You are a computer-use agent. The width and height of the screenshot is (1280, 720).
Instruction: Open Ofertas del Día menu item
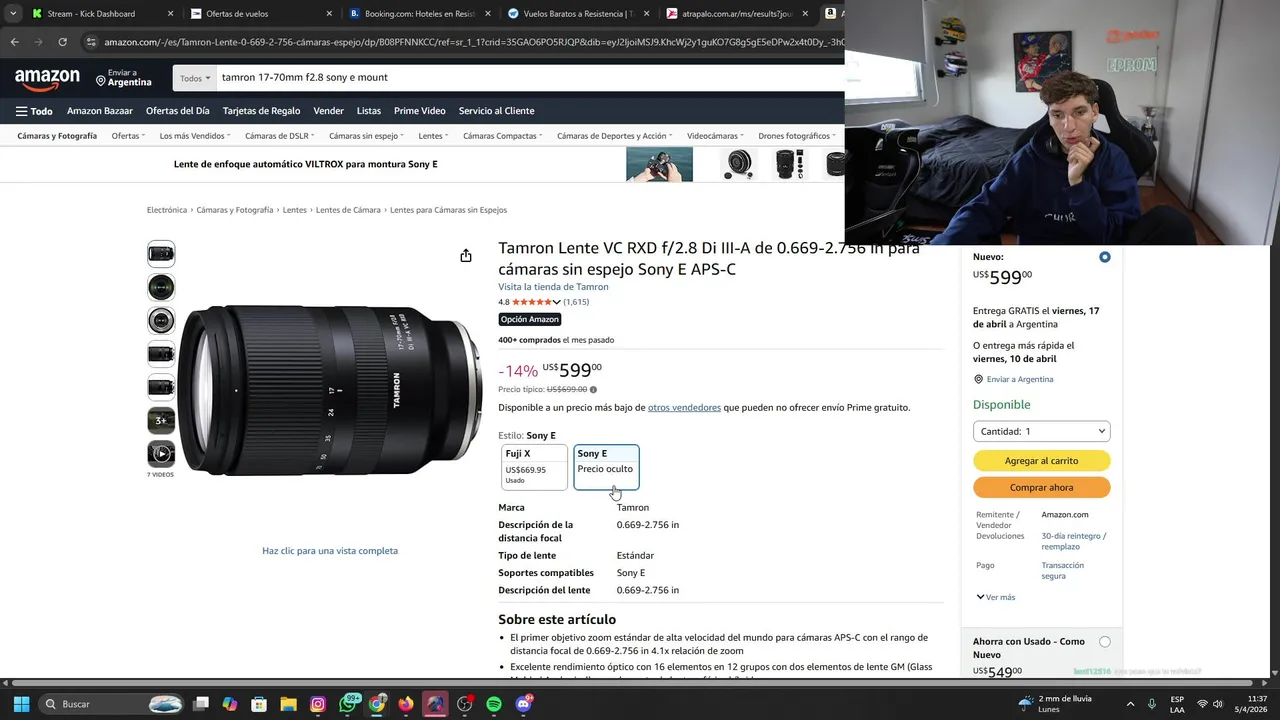pos(177,111)
